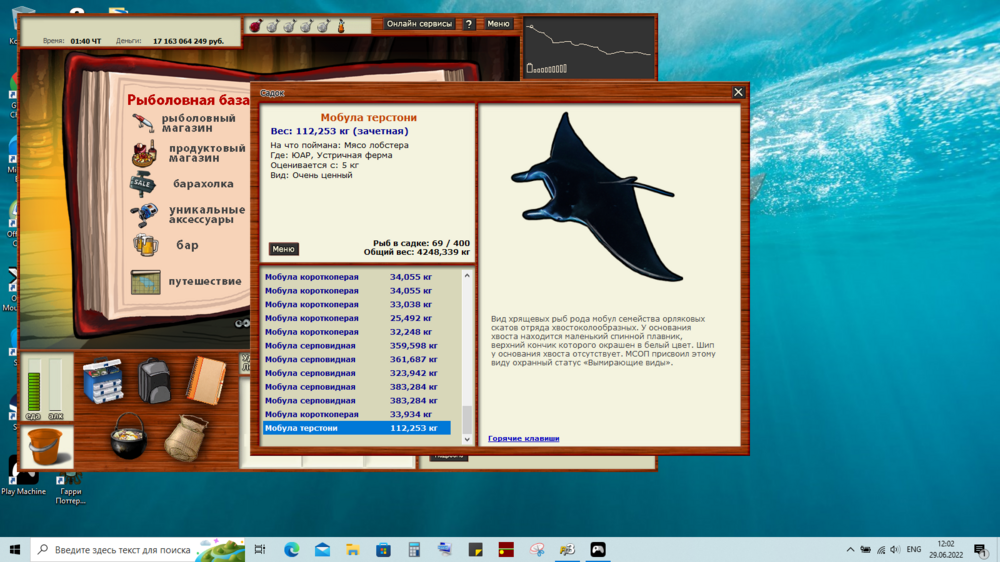This screenshot has width=1000, height=562.
Task: Click the graph panel in the top right
Action: click(x=589, y=48)
